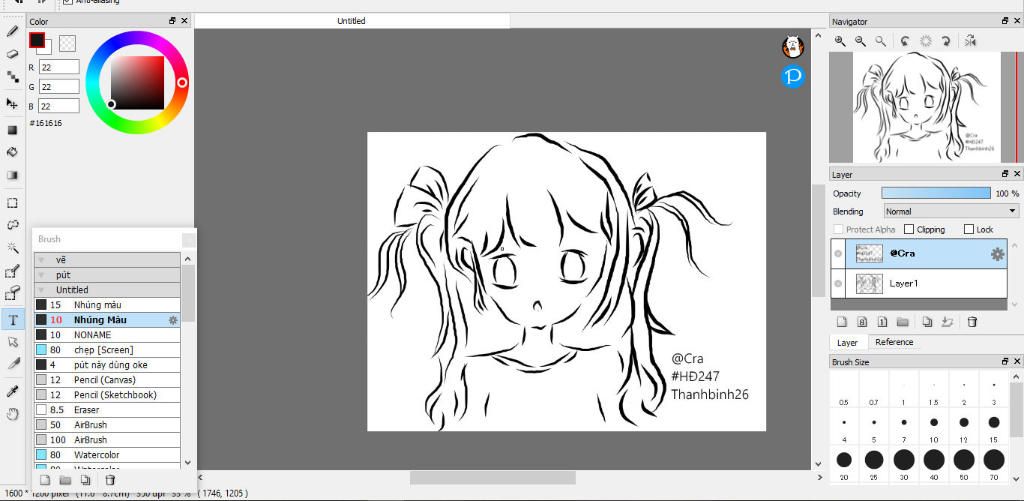Collapse the Untitled brush group

click(x=41, y=290)
